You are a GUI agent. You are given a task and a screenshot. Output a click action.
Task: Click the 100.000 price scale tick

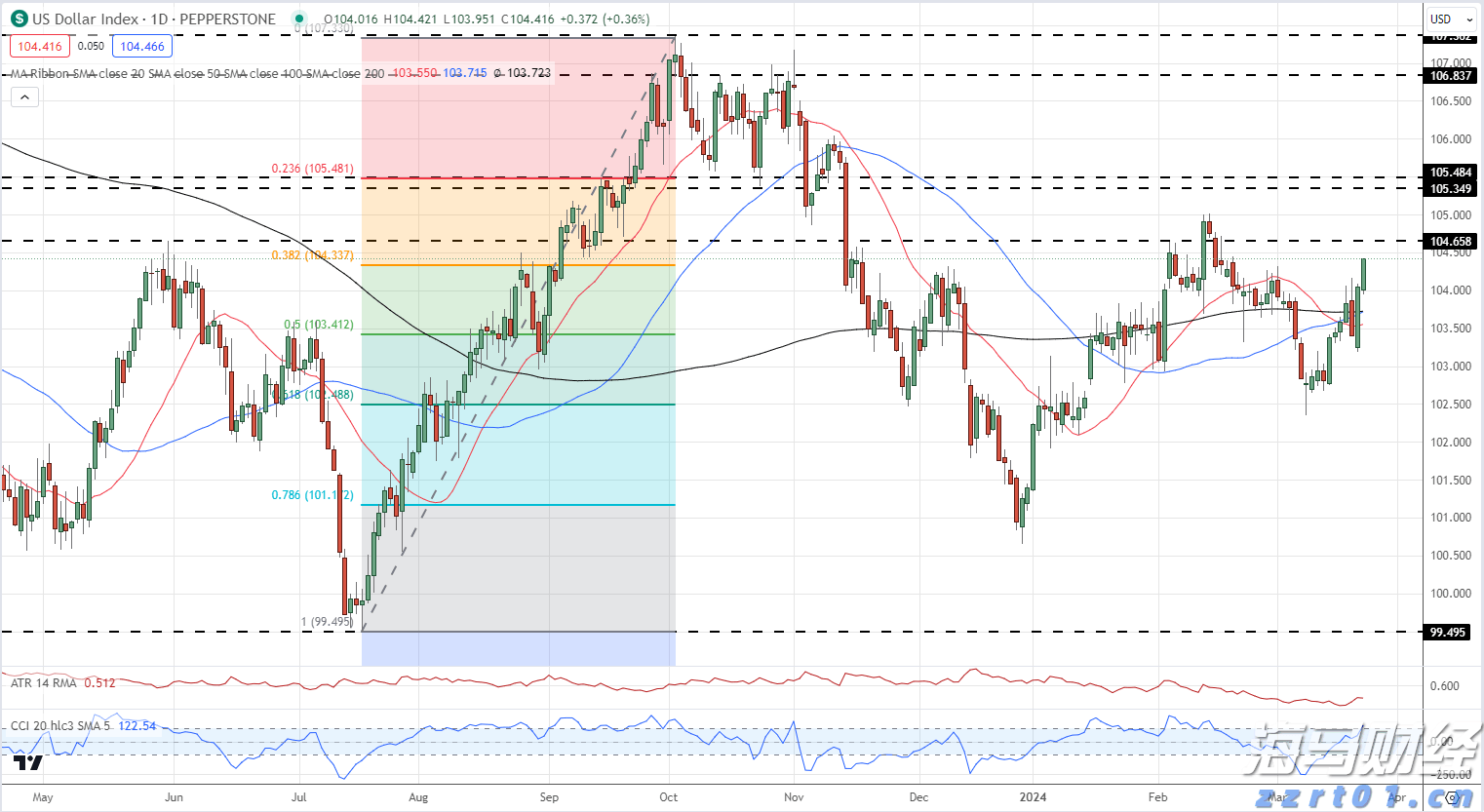click(x=1450, y=594)
